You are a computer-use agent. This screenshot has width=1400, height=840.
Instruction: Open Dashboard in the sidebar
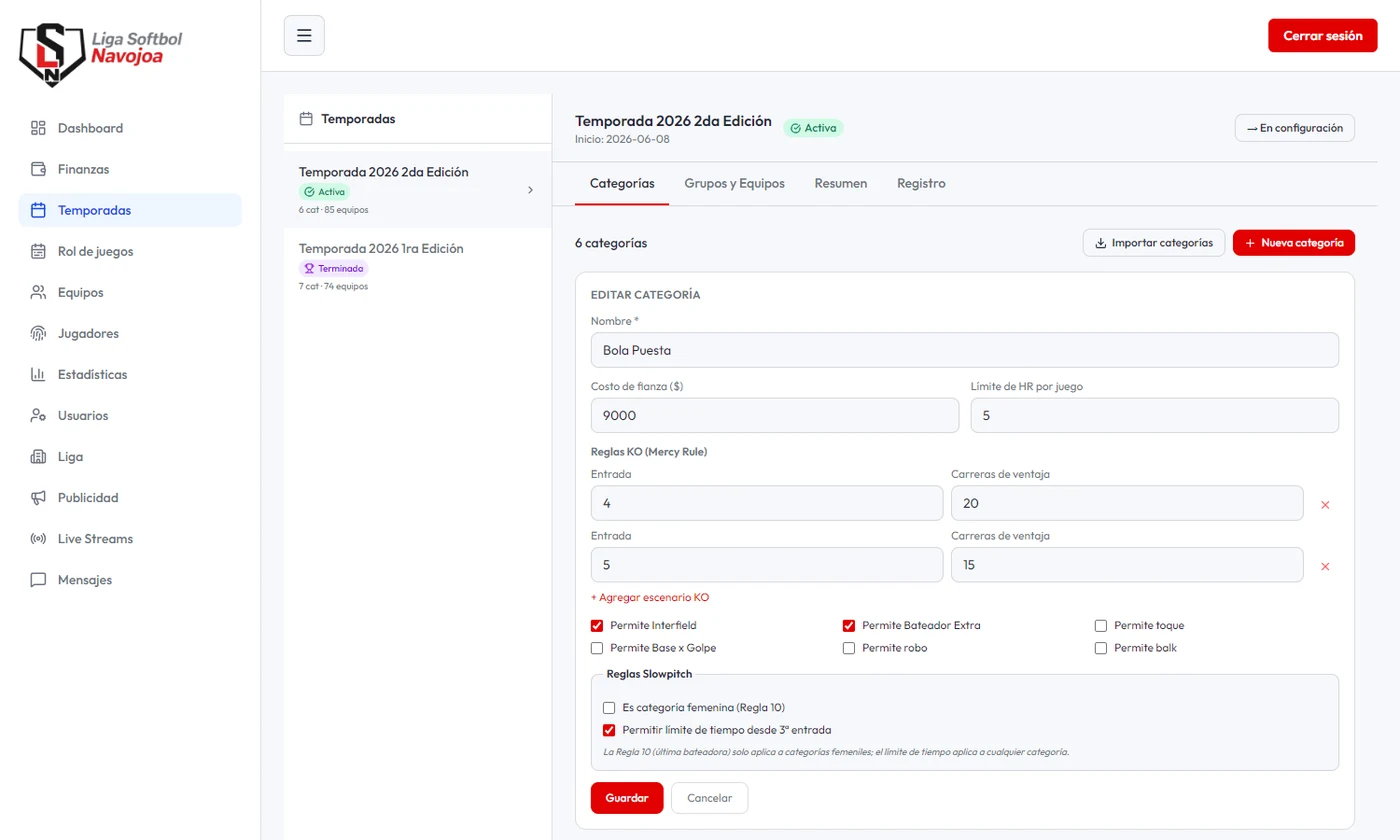tap(130, 128)
